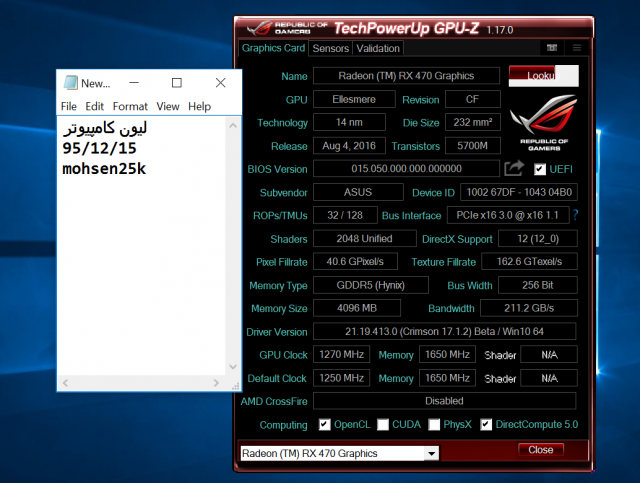Image resolution: width=640 pixels, height=483 pixels.
Task: Click the Bandwidth 211.2 GB/s value
Action: click(x=529, y=308)
